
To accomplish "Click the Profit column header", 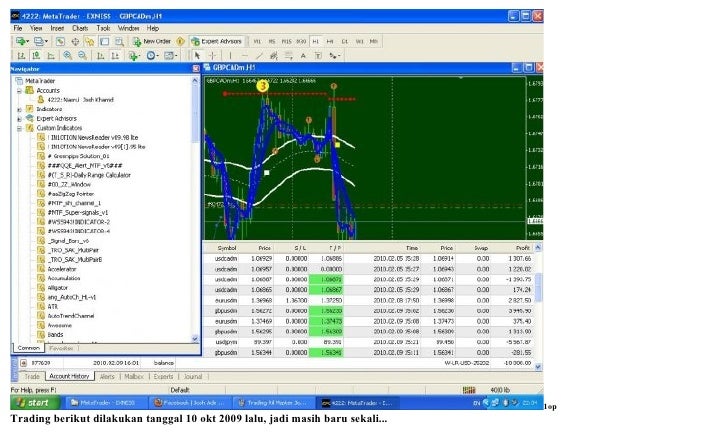I will point(522,248).
